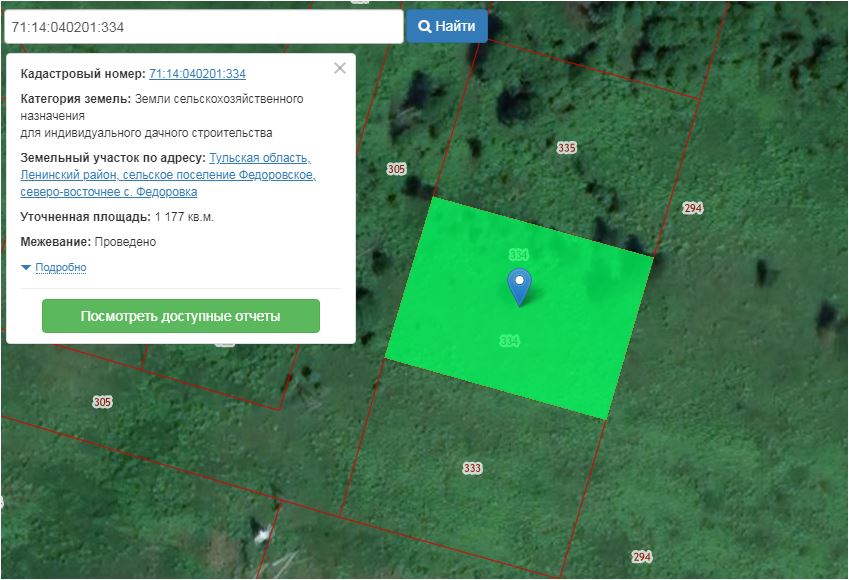This screenshot has height=580, width=849.
Task: Click the 334 label below the map pin
Action: click(x=509, y=341)
